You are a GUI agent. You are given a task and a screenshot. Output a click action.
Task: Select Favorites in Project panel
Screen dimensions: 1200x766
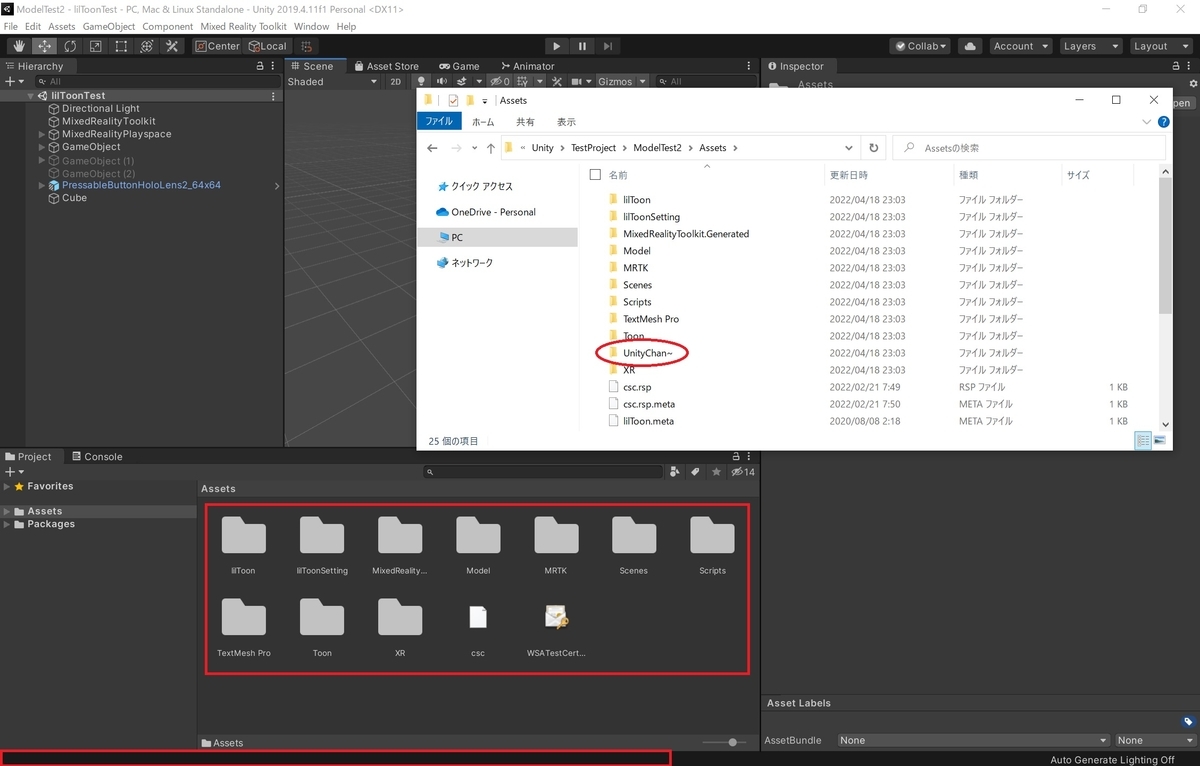50,486
